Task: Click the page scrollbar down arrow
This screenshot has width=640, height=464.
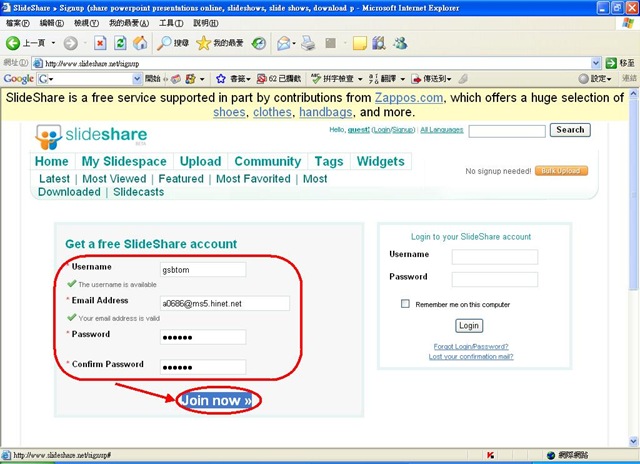Action: (x=633, y=441)
